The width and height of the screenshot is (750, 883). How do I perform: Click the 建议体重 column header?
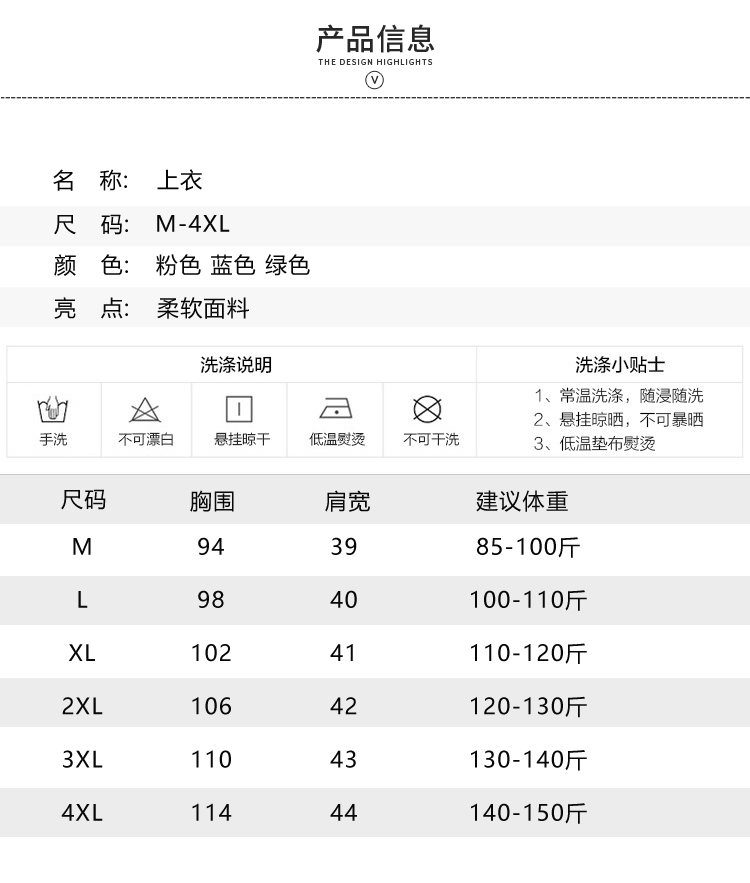pyautogui.click(x=522, y=500)
